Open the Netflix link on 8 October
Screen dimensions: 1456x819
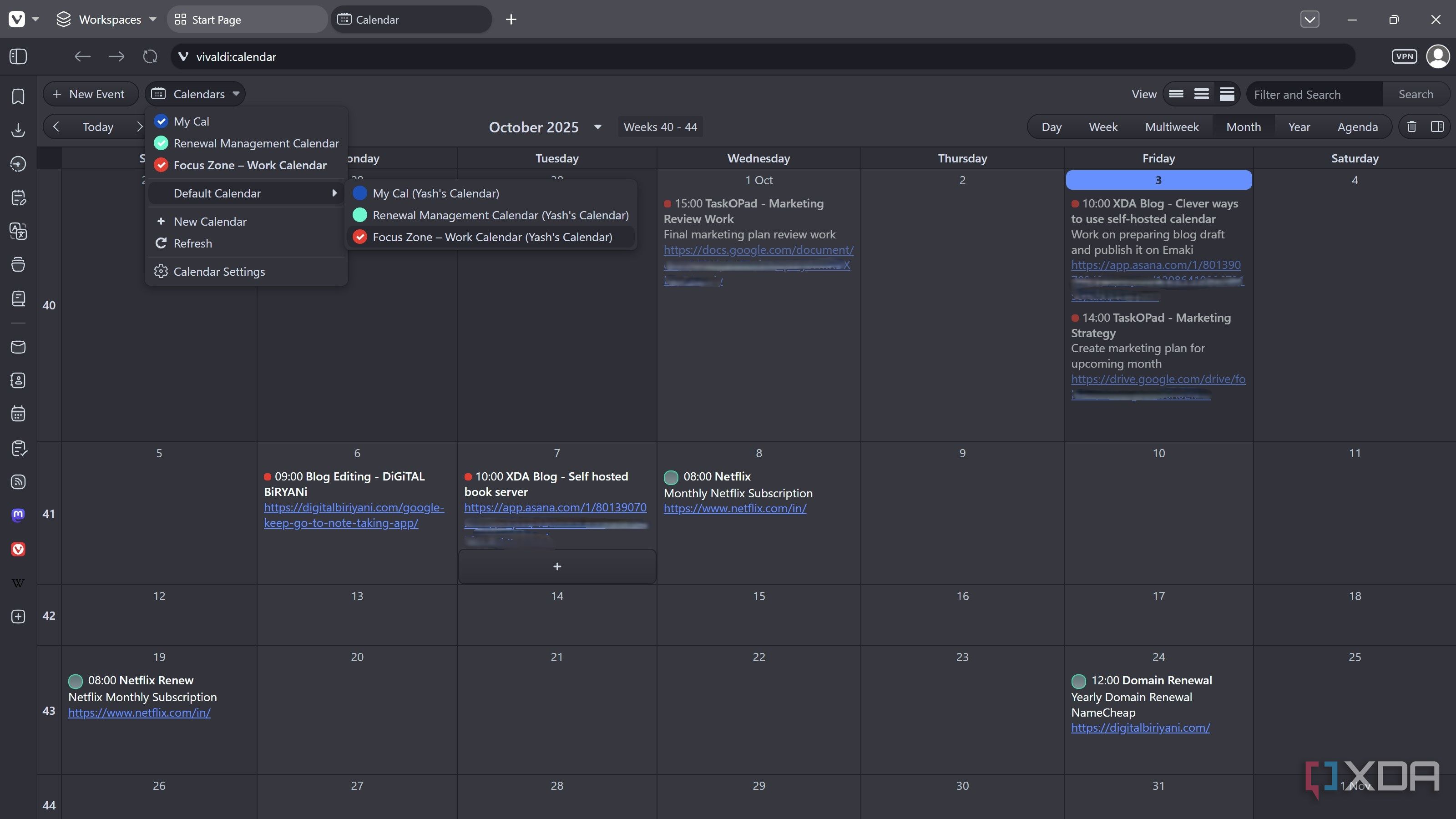point(735,508)
